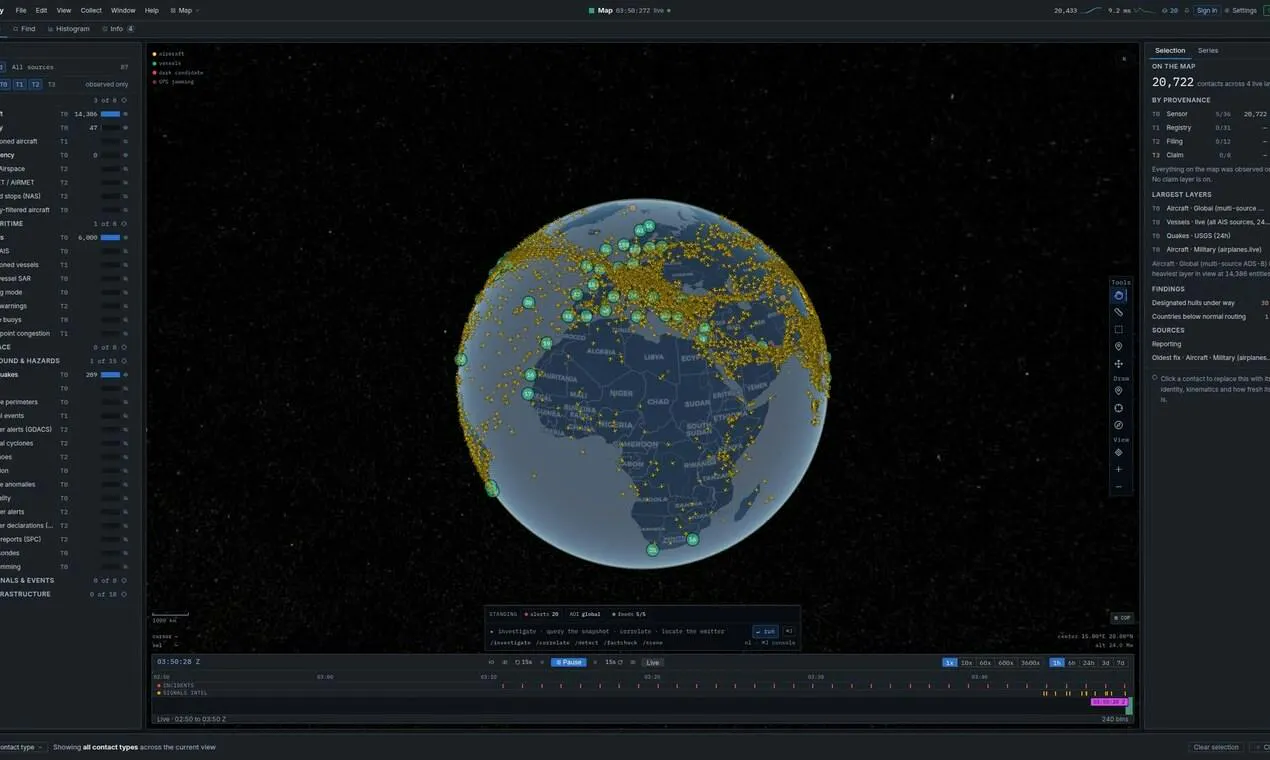1270x760 pixels.
Task: Click the Run button in the console
Action: click(765, 631)
